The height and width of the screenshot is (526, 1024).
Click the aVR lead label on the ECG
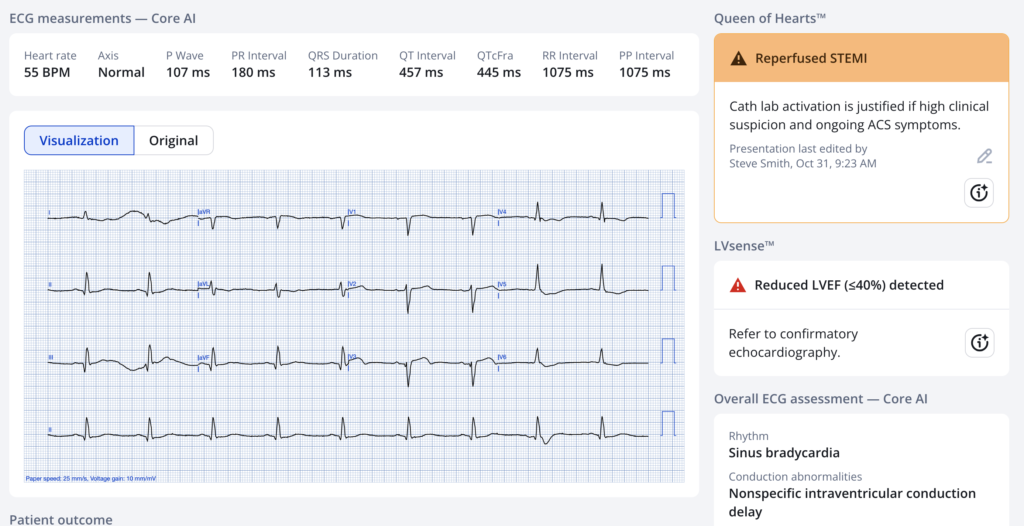coord(204,212)
